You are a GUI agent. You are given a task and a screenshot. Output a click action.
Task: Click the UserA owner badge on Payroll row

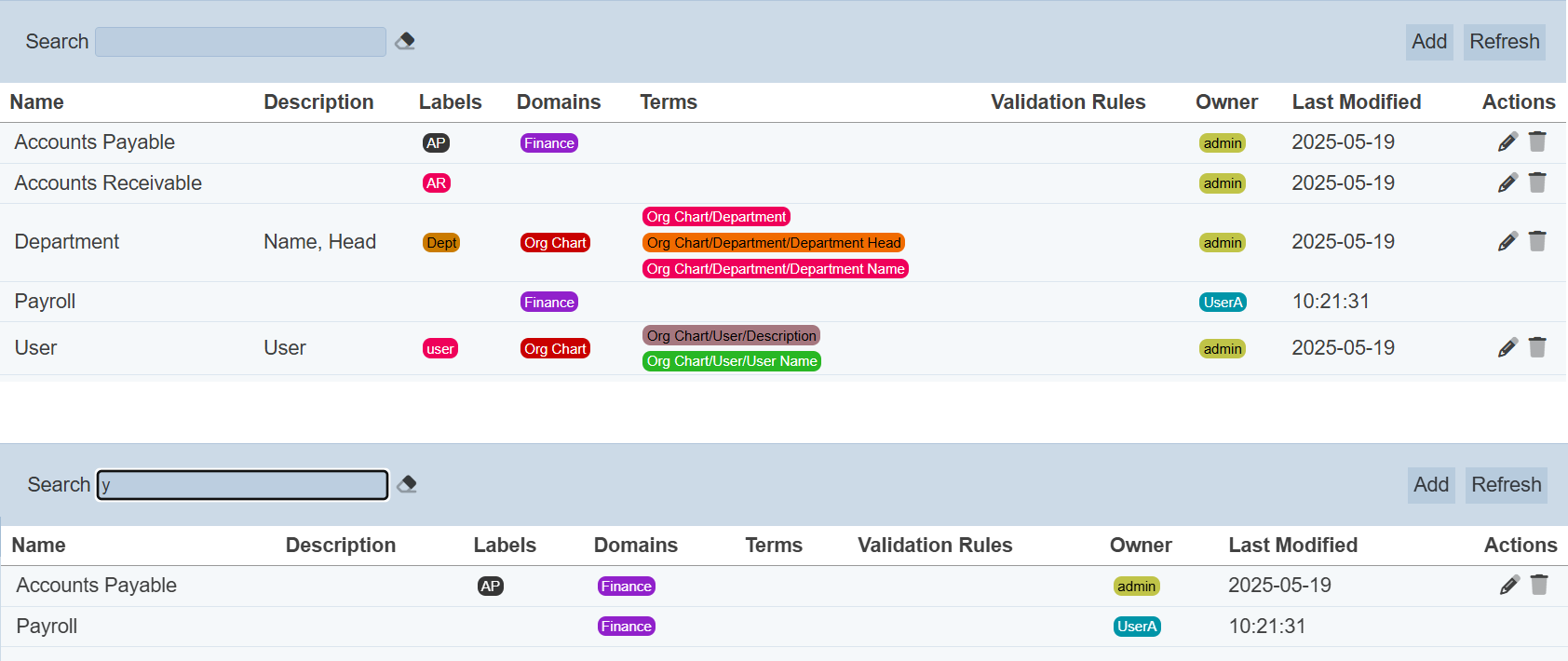1223,303
